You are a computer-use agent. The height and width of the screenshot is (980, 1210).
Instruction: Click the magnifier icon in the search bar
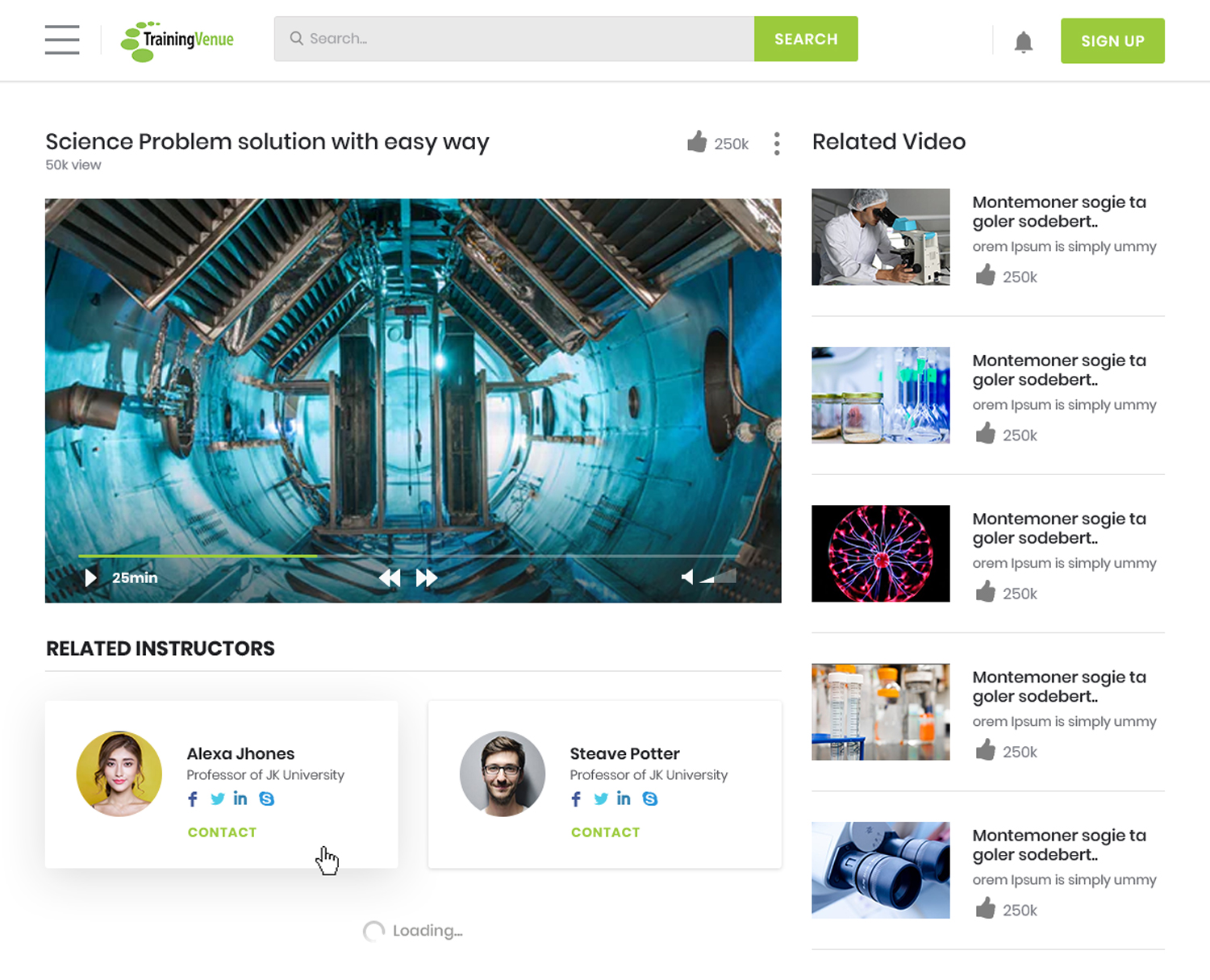tap(296, 38)
